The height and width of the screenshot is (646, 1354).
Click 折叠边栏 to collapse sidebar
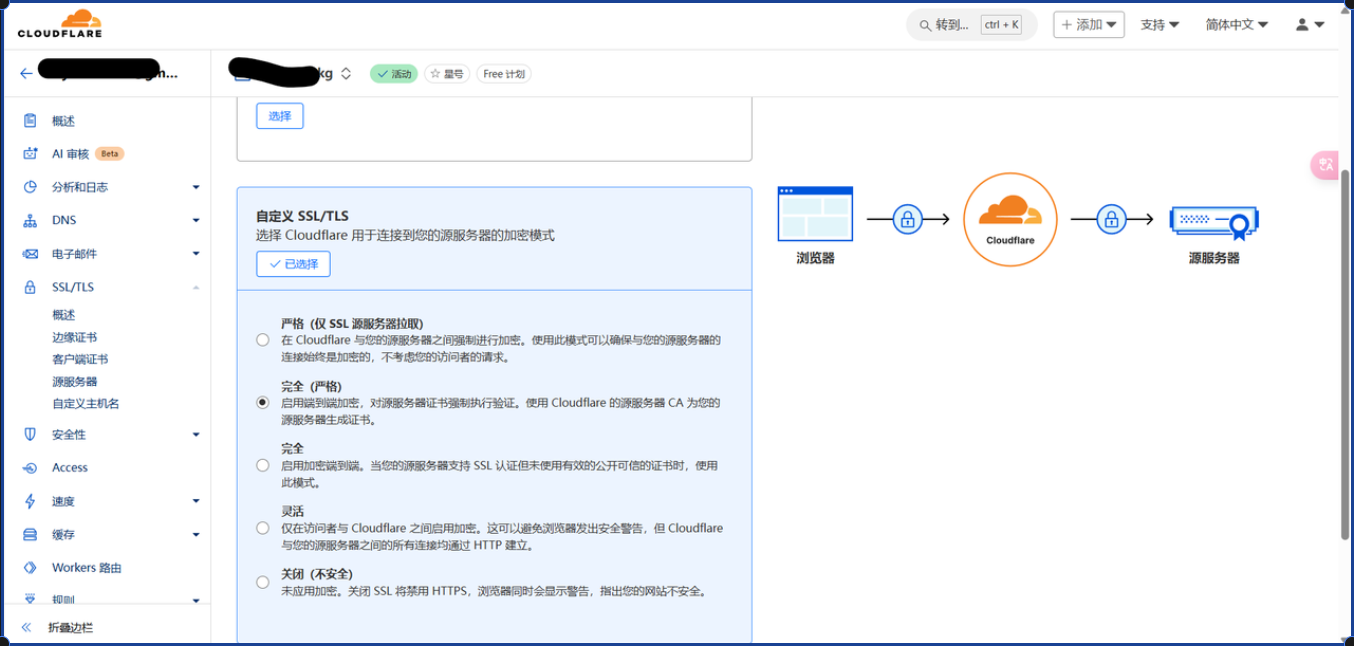click(x=70, y=628)
